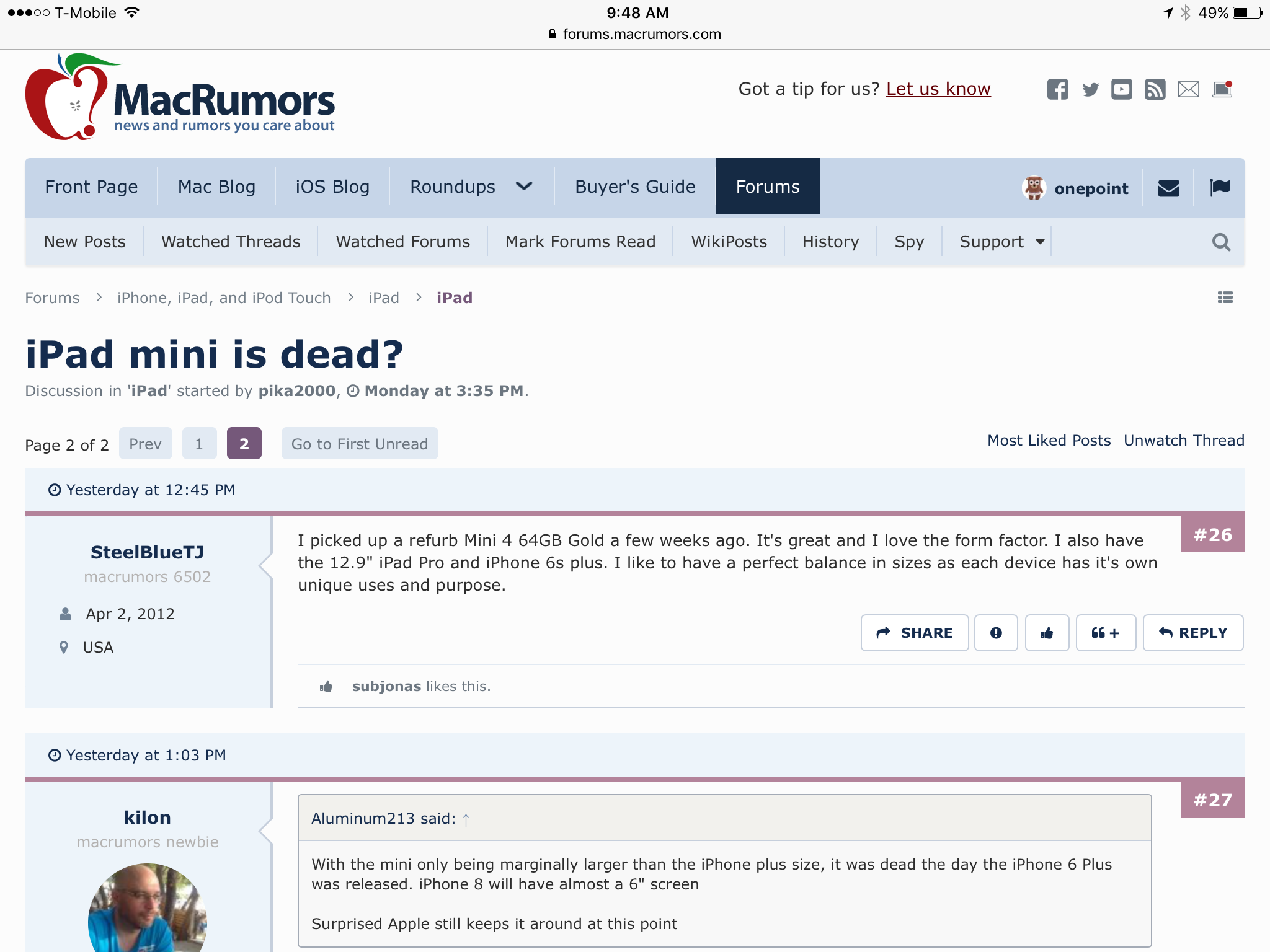The image size is (1270, 952).
Task: Click the thread list view icon
Action: 1225,297
